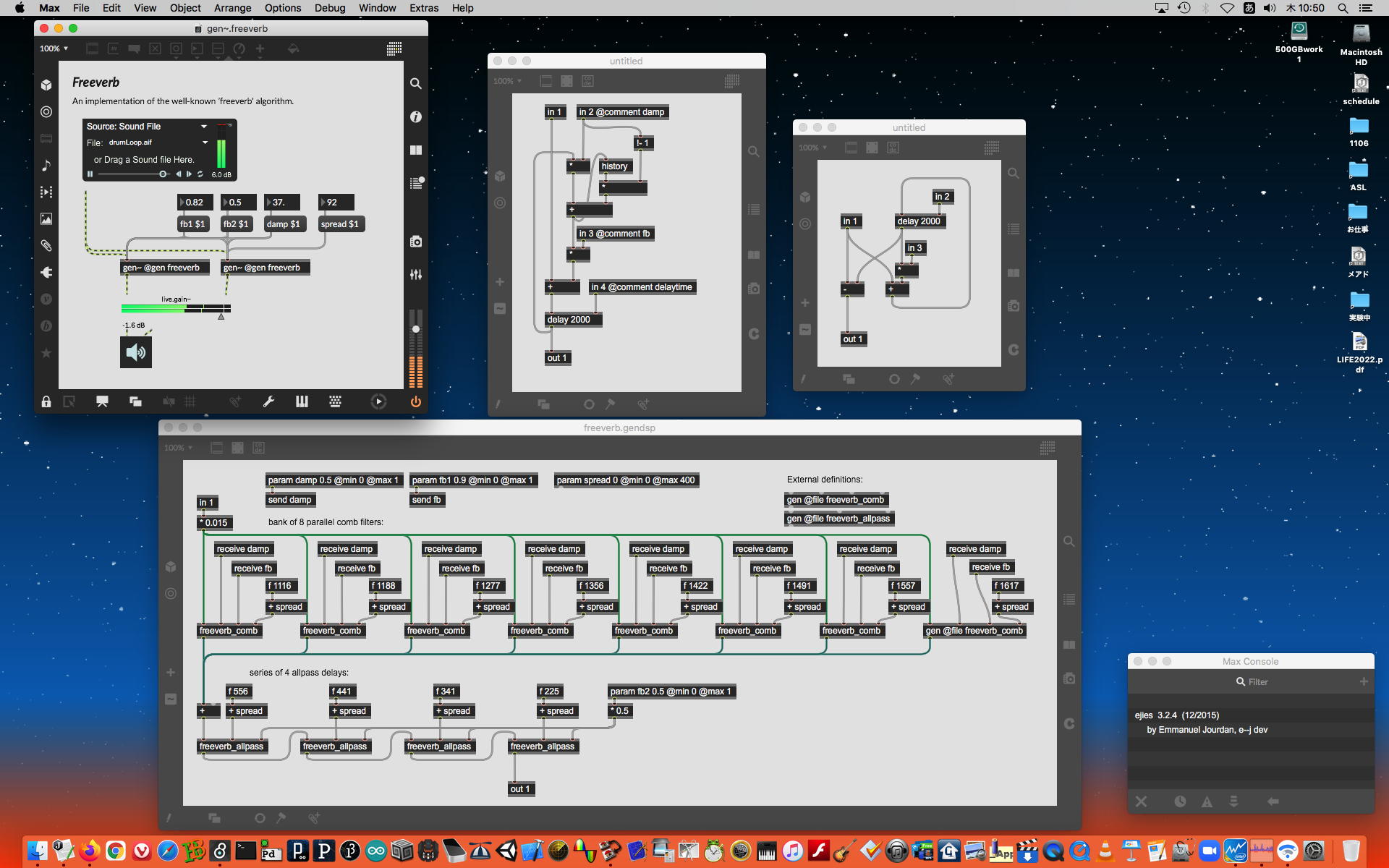The width and height of the screenshot is (1389, 868).
Task: Toggle the ezdac~ speaker output
Action: pyautogui.click(x=136, y=352)
